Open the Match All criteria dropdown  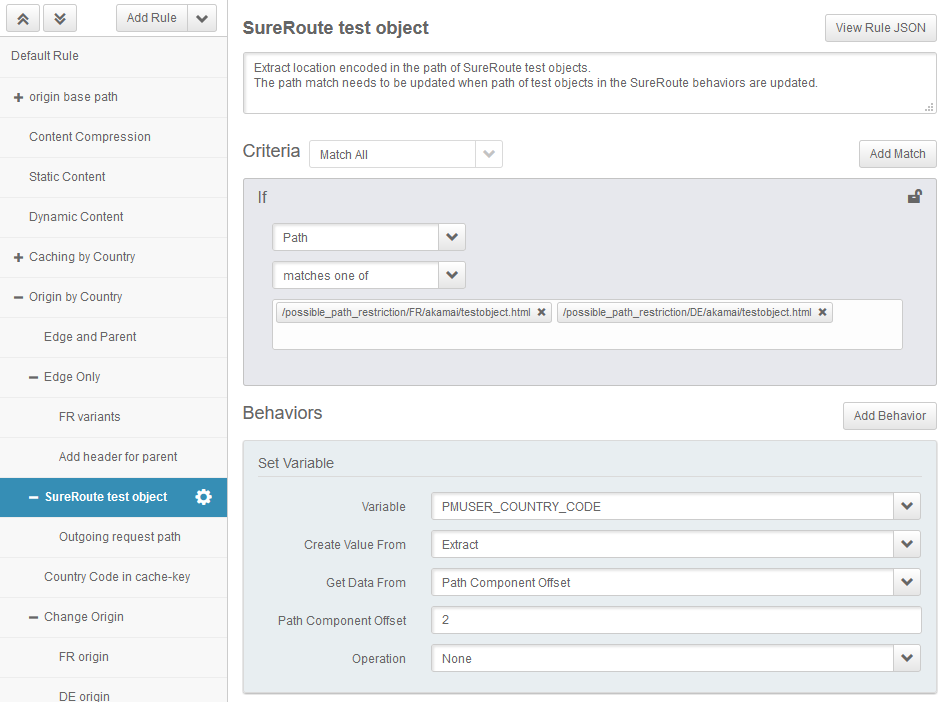tap(488, 154)
